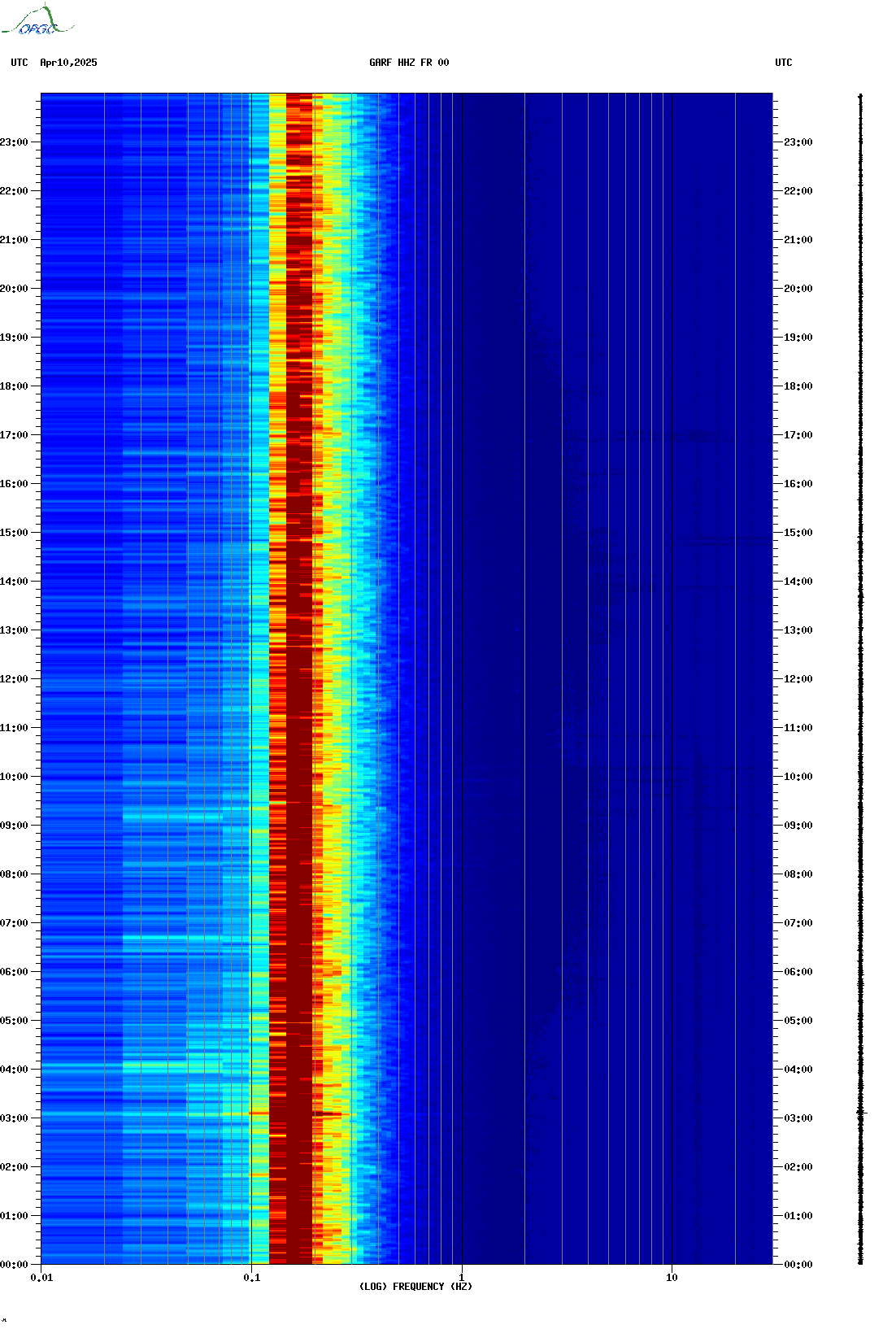Click the left 02:00 time label
896x1329 pixels.
(x=14, y=1167)
